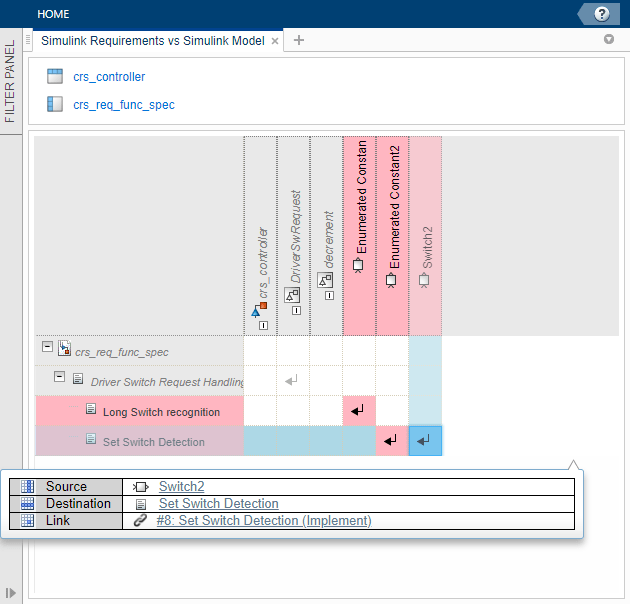Open link #8: Set Switch Detection (Implement)
Viewport: 630px width, 604px height.
point(264,521)
